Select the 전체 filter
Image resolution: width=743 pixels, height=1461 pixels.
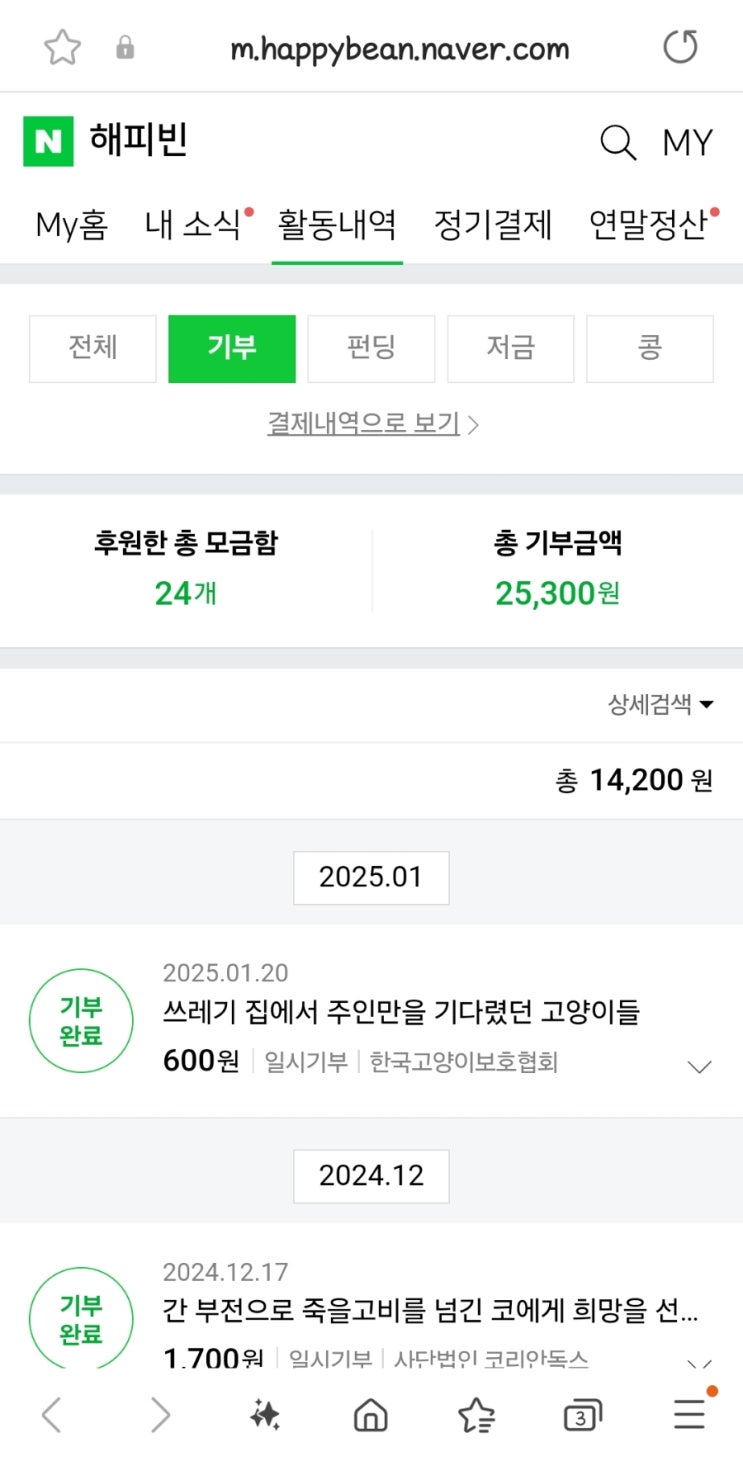(x=93, y=348)
